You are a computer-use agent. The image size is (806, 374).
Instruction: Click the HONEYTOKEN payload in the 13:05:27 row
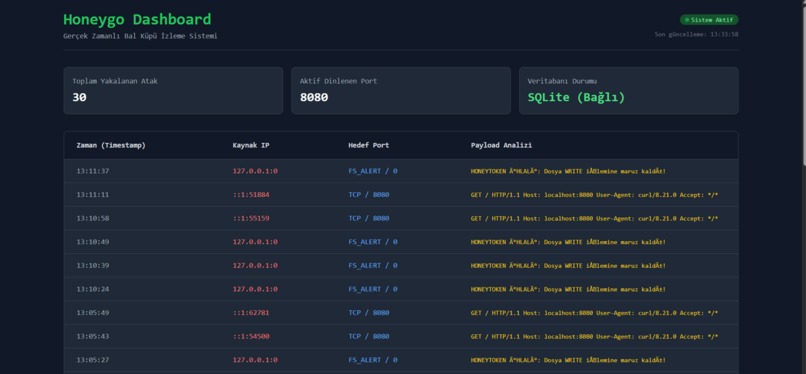point(568,360)
